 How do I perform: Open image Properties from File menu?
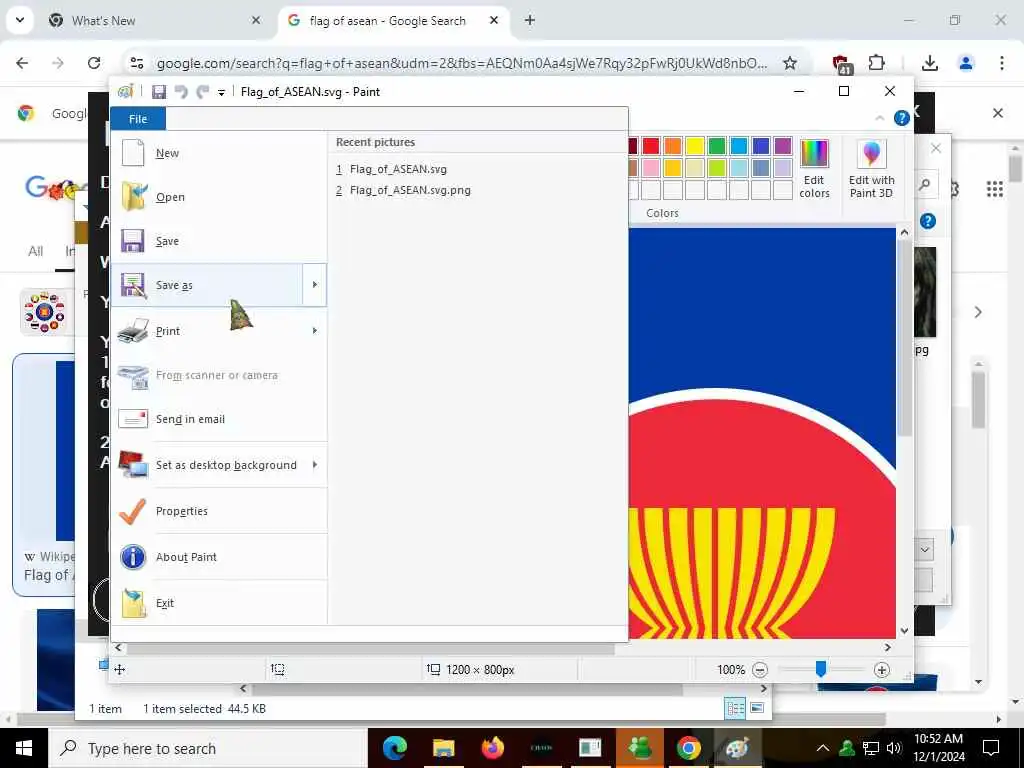pyautogui.click(x=219, y=511)
